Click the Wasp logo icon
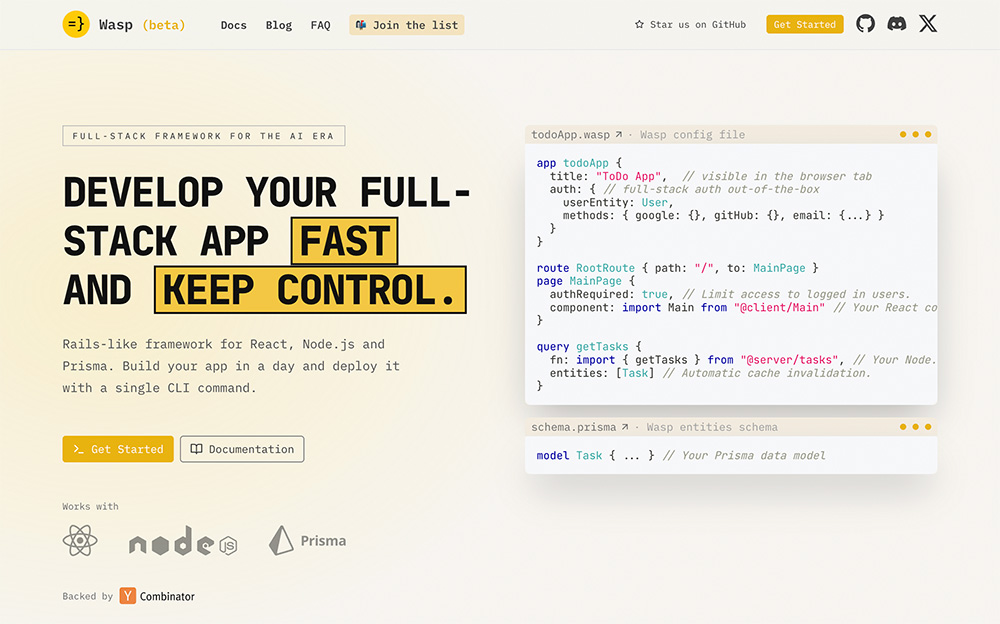 point(76,24)
